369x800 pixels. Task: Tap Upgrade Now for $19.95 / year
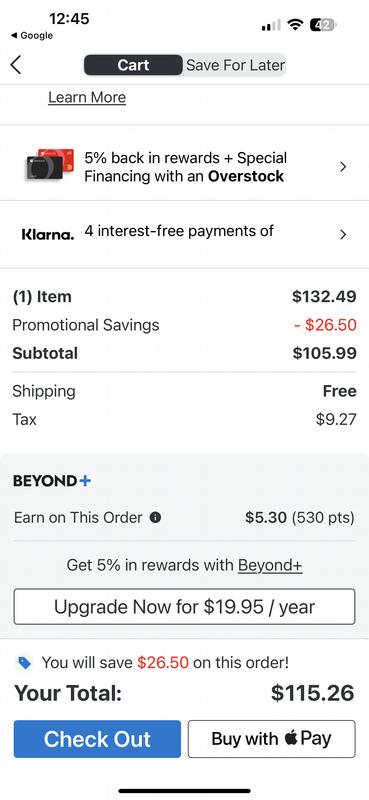click(184, 607)
